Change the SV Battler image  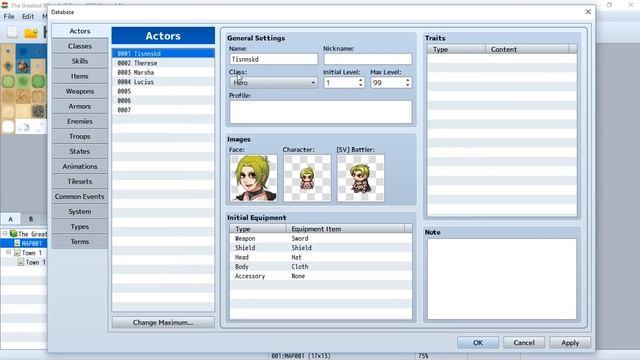[x=361, y=178]
